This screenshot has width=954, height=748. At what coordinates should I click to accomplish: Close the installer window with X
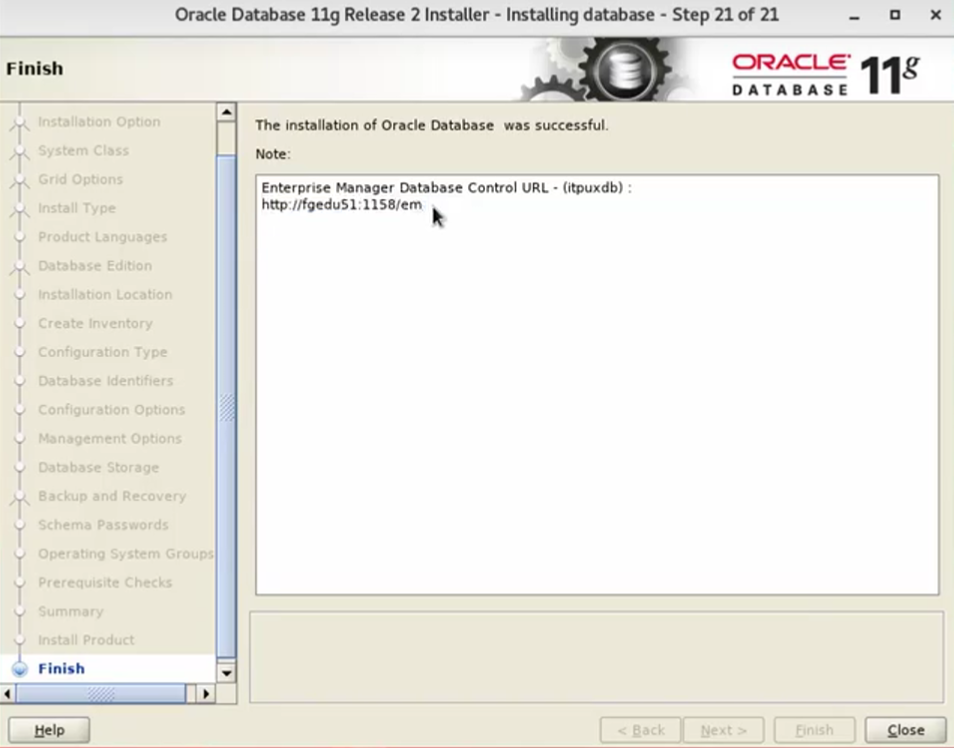(936, 15)
